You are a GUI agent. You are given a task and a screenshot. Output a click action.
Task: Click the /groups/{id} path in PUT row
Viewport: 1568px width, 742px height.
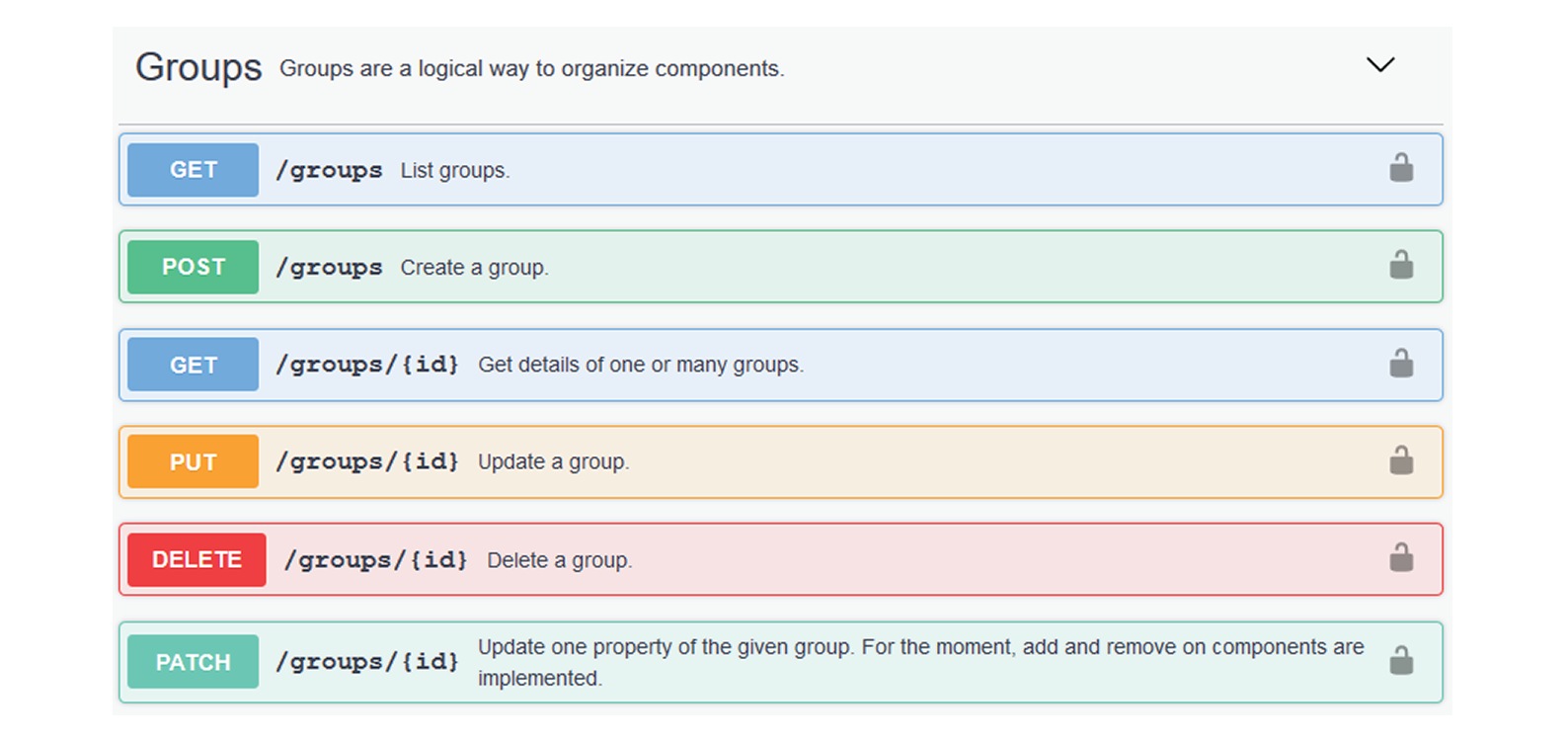point(367,462)
